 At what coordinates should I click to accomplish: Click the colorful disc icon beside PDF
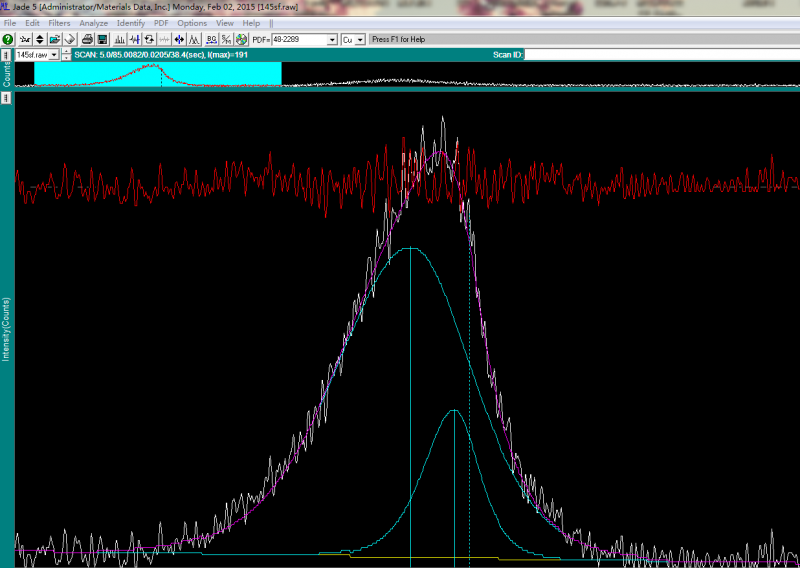[242, 40]
